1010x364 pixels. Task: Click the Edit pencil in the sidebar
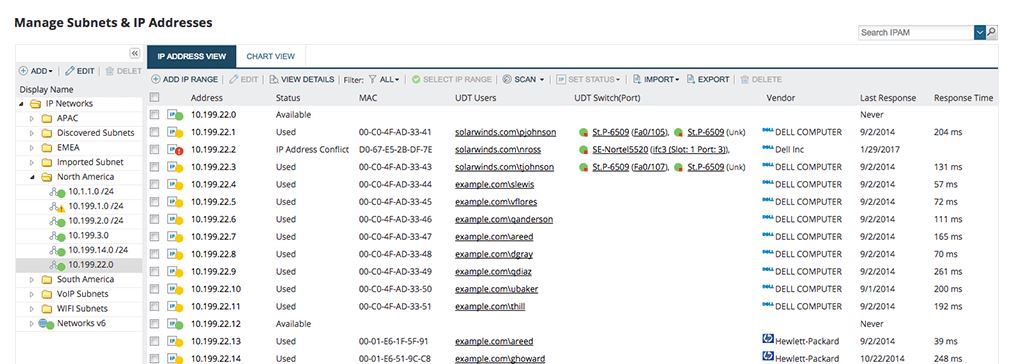[80, 71]
